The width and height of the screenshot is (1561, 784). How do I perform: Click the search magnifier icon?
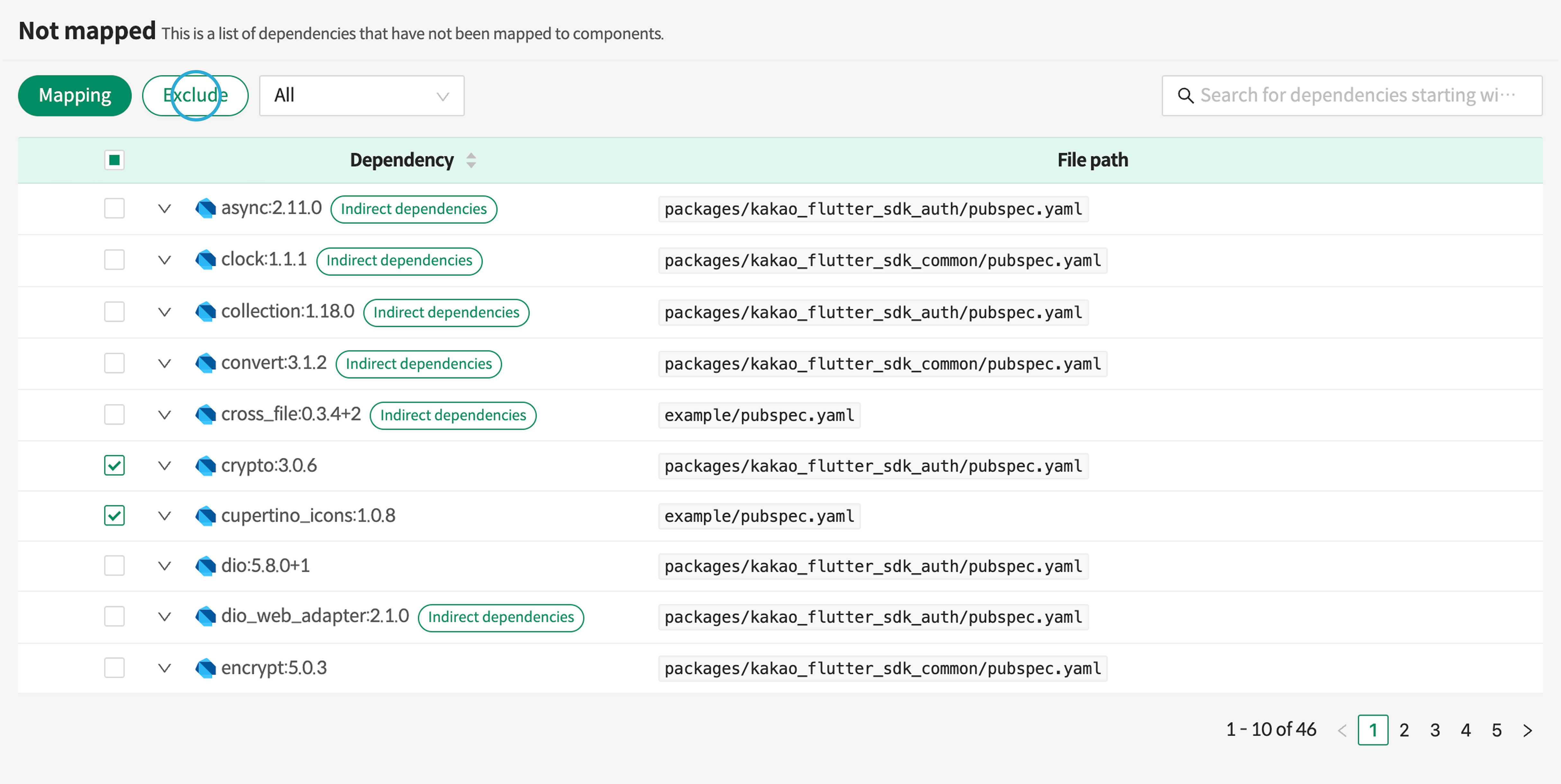1185,96
